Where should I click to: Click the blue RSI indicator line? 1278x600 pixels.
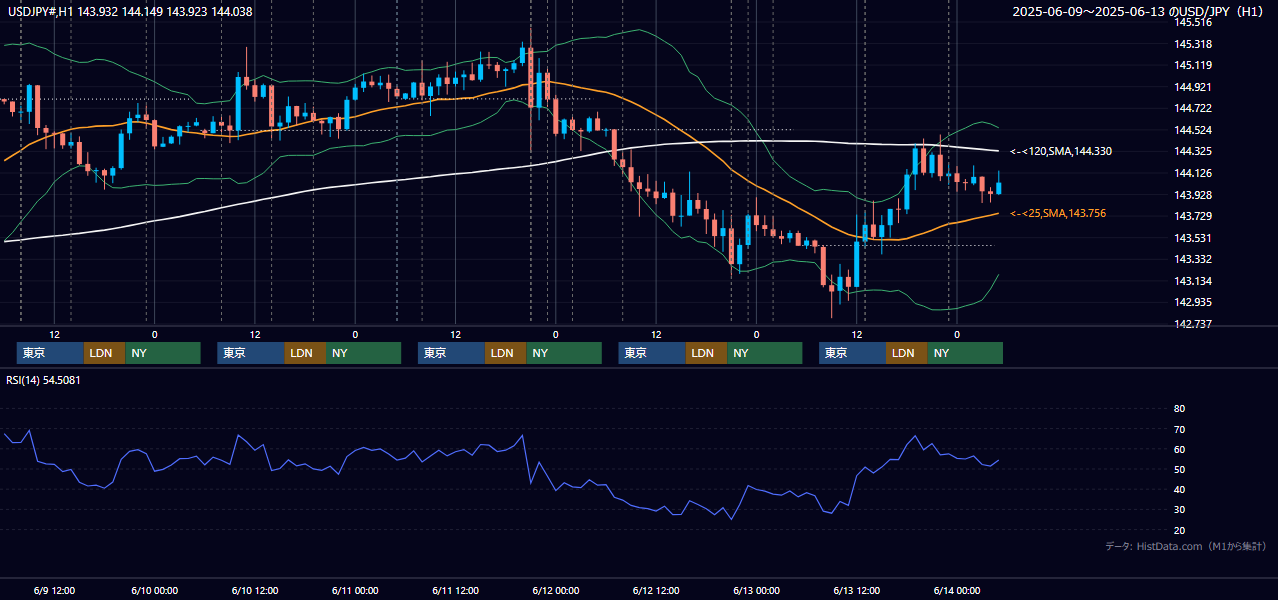coord(500,451)
